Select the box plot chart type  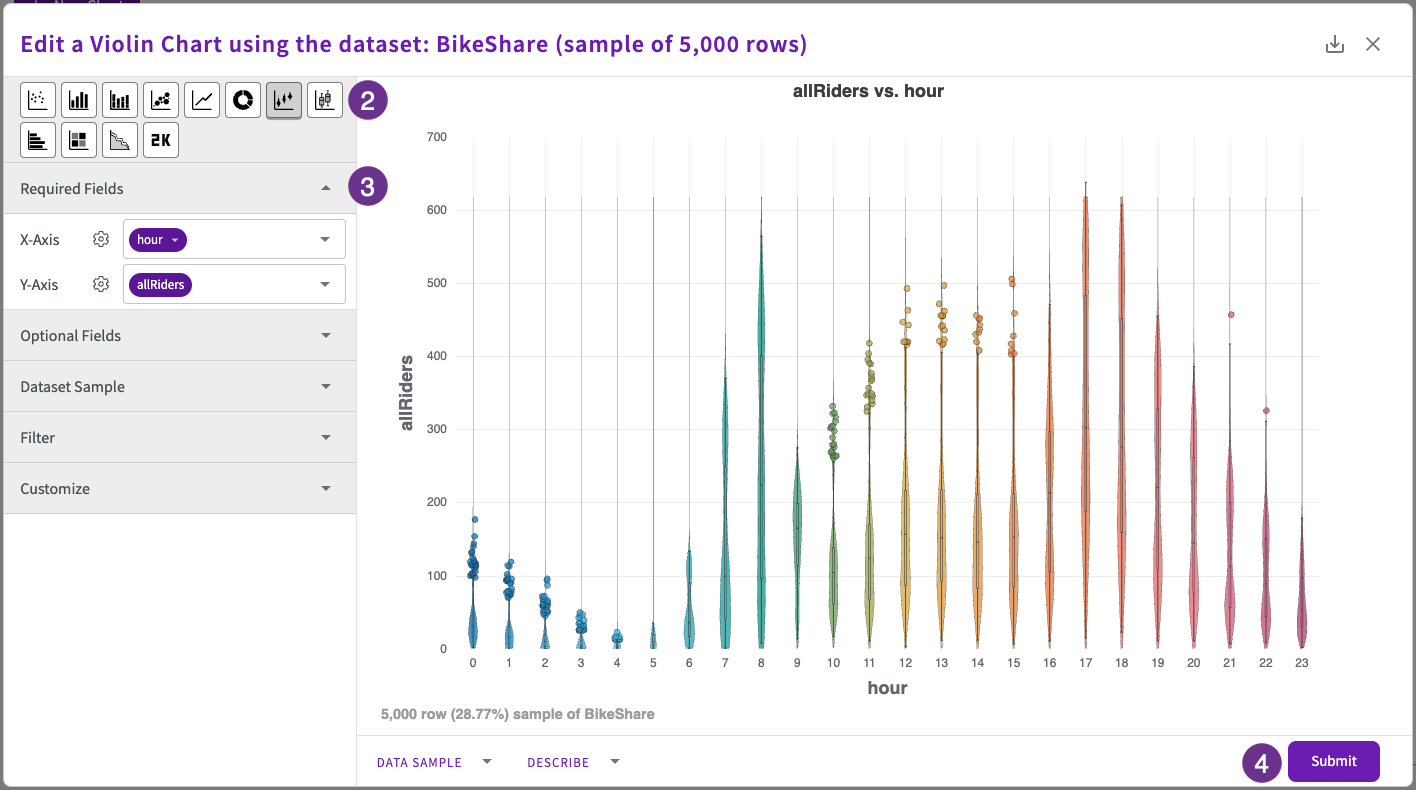325,100
